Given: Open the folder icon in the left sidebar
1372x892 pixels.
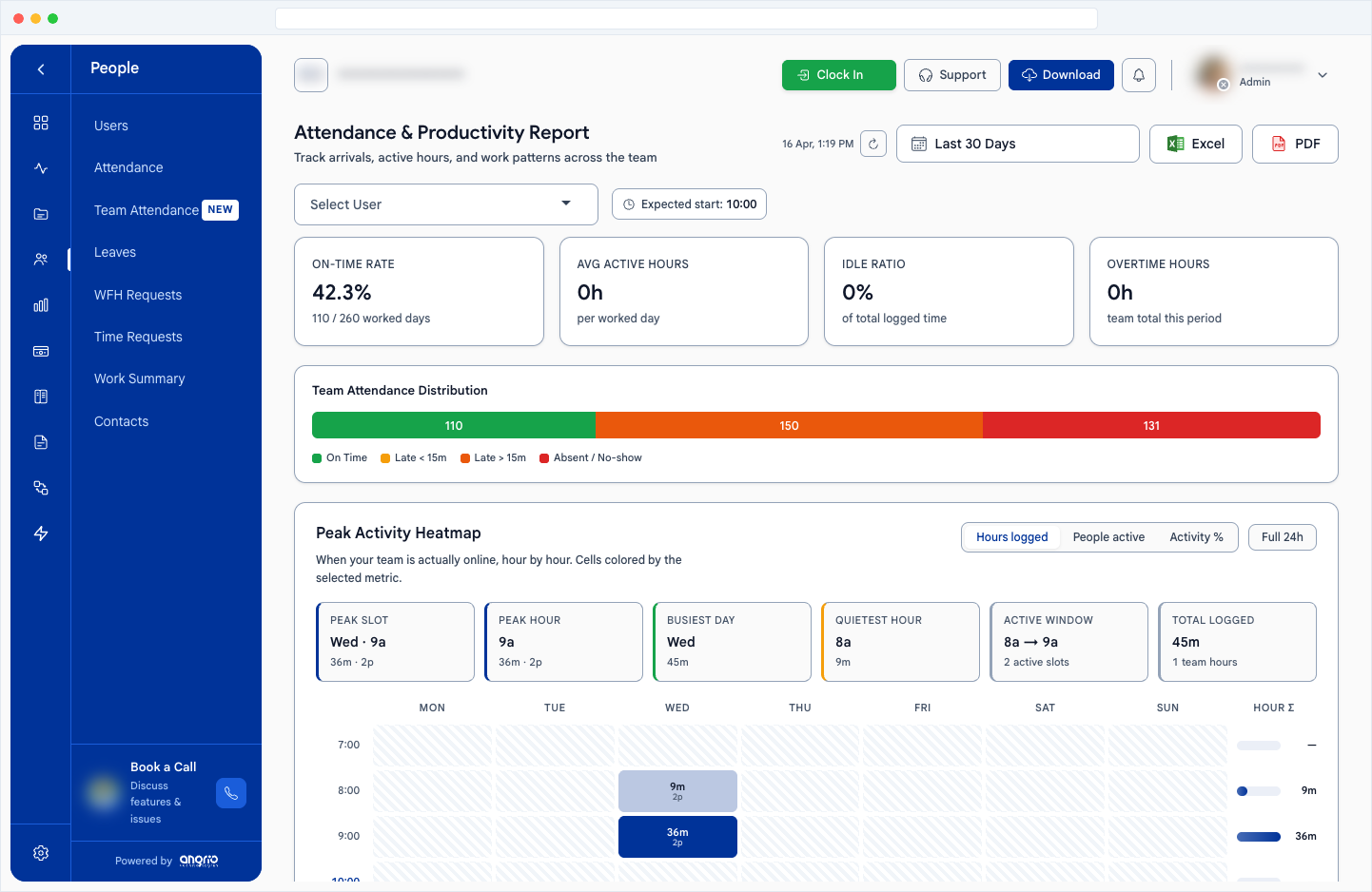Looking at the screenshot, I should tap(41, 213).
